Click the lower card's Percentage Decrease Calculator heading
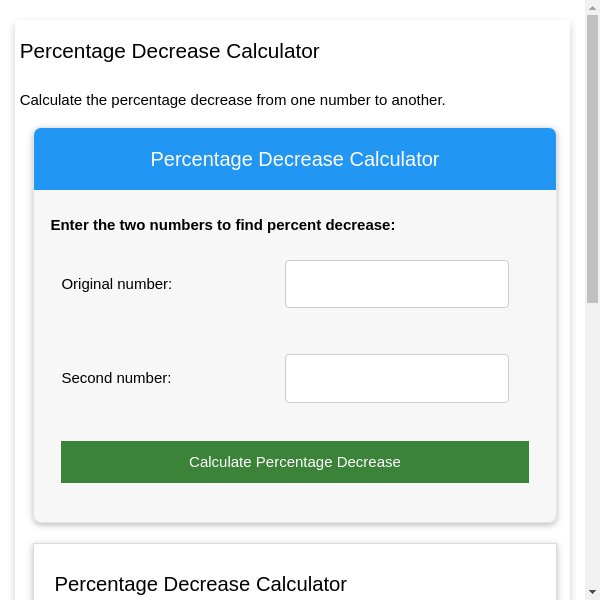Screen dimensions: 600x600 tap(200, 584)
